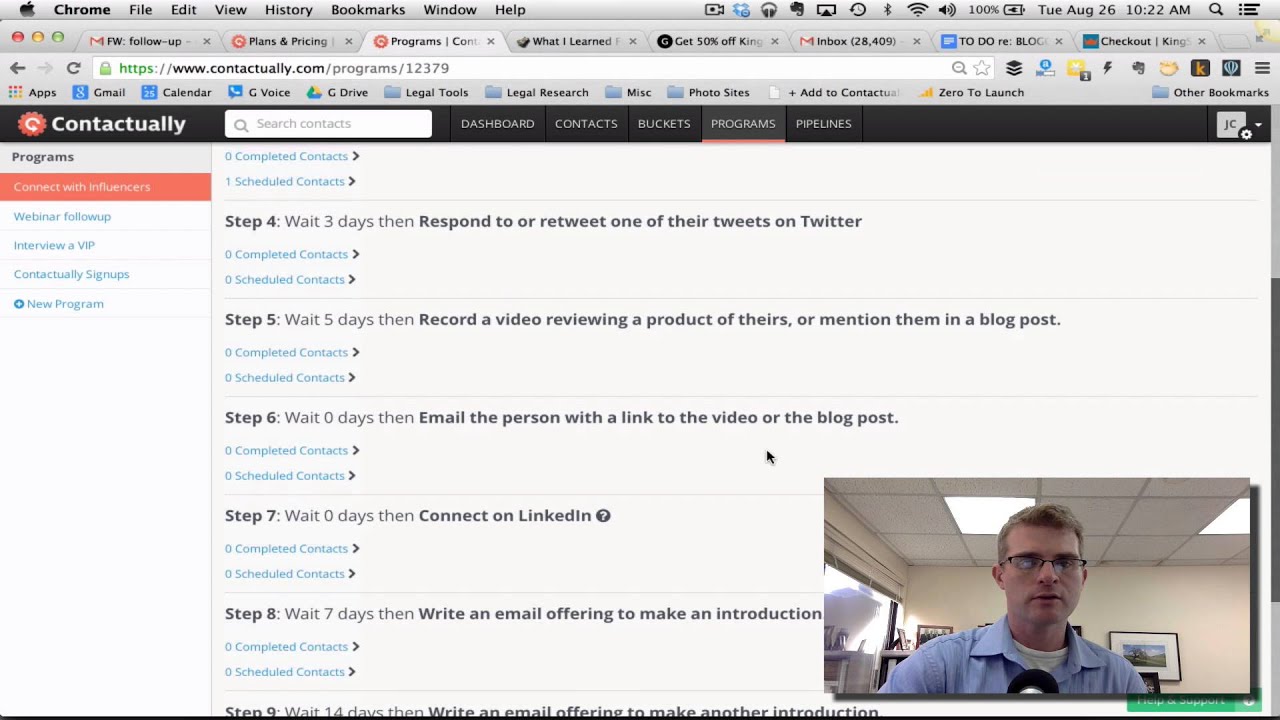Click the Connect on LinkedIn help icon
The height and width of the screenshot is (720, 1280).
[x=603, y=516]
